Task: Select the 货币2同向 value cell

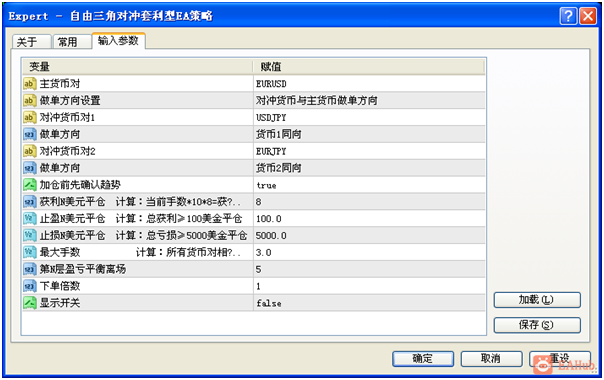Action: pyautogui.click(x=369, y=168)
